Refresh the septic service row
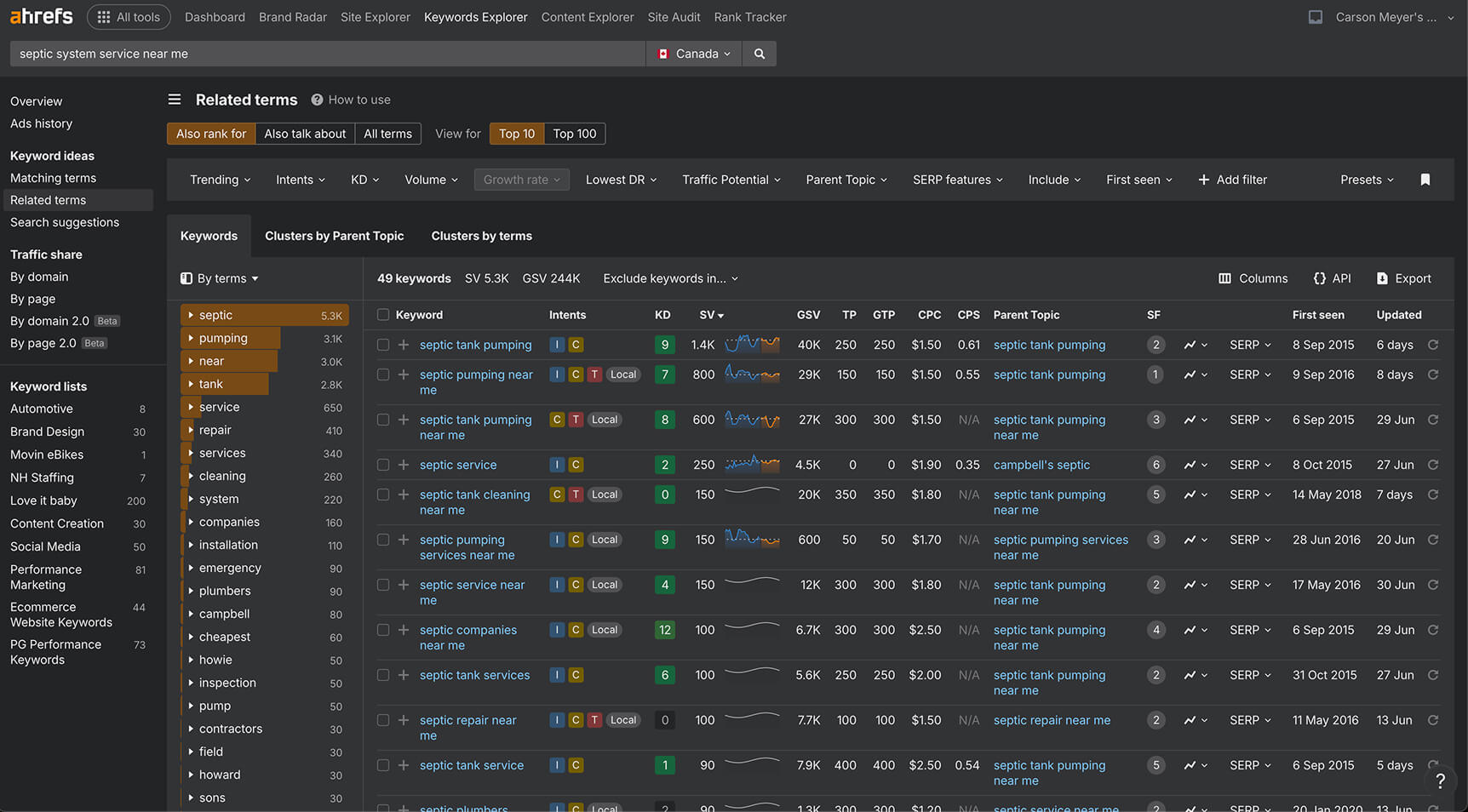Viewport: 1468px width, 812px height. point(1433,465)
